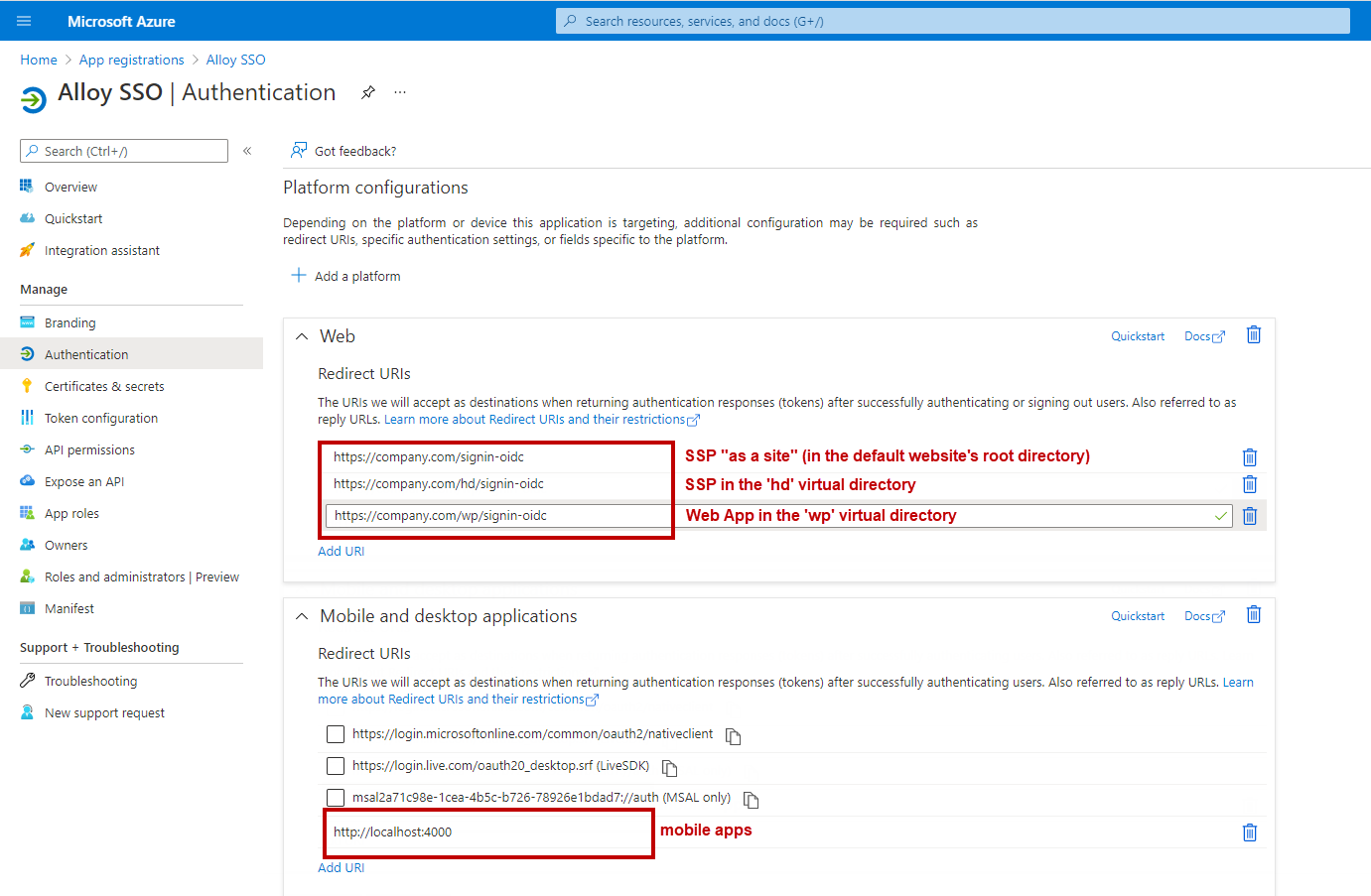1371x896 pixels.
Task: Delete the Web platform configuration
Action: (x=1253, y=335)
